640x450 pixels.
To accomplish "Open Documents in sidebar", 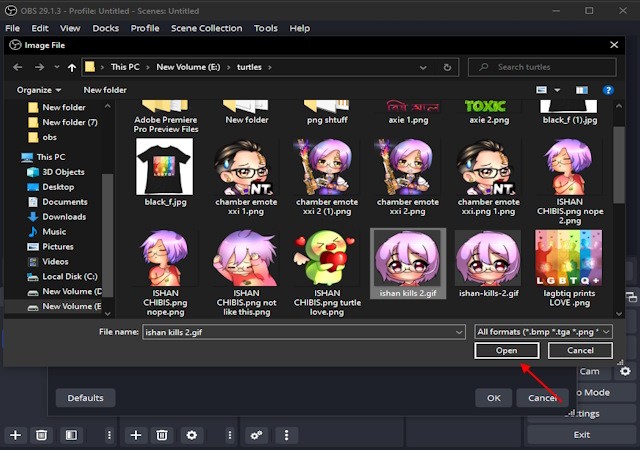I will 57,202.
